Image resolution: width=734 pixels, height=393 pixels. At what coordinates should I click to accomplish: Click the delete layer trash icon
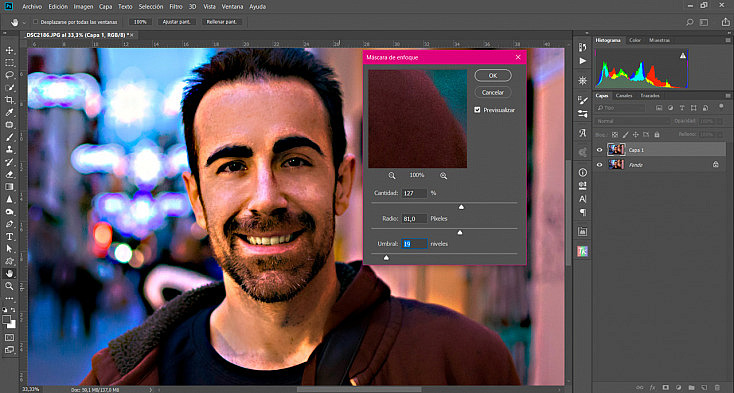(x=717, y=387)
